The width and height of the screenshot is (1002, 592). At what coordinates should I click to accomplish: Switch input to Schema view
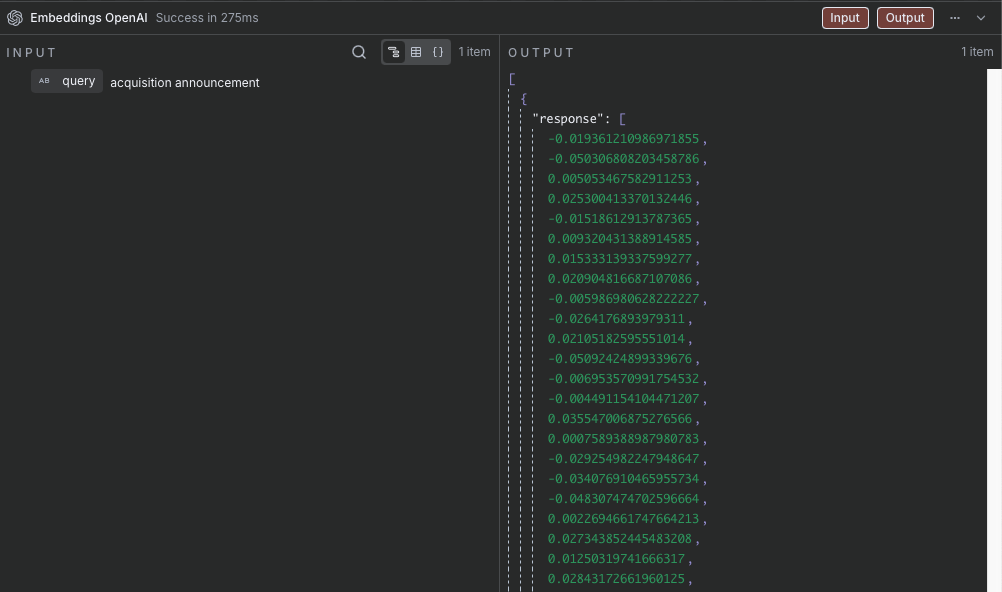394,52
